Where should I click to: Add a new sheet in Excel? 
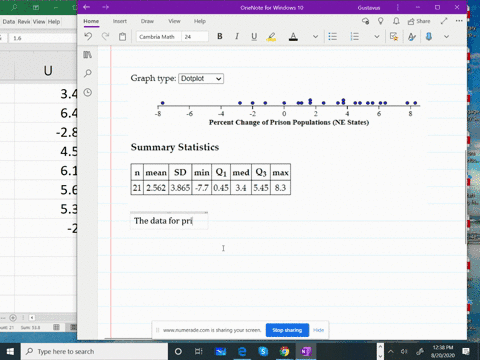click(13, 318)
